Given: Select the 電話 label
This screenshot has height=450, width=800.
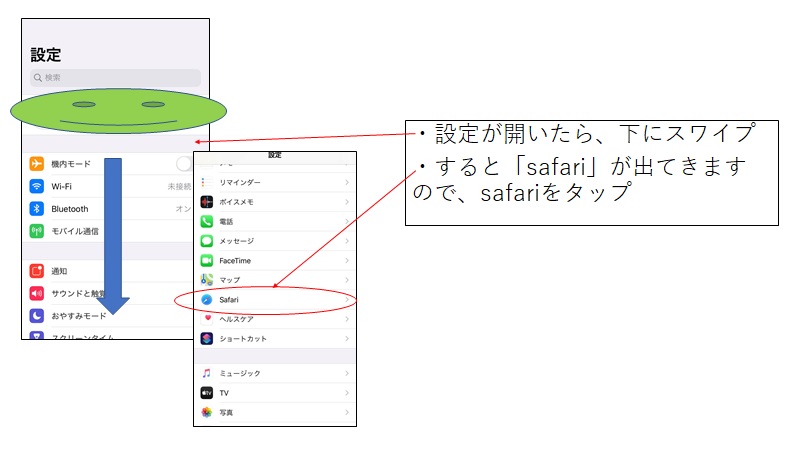Looking at the screenshot, I should [226, 221].
